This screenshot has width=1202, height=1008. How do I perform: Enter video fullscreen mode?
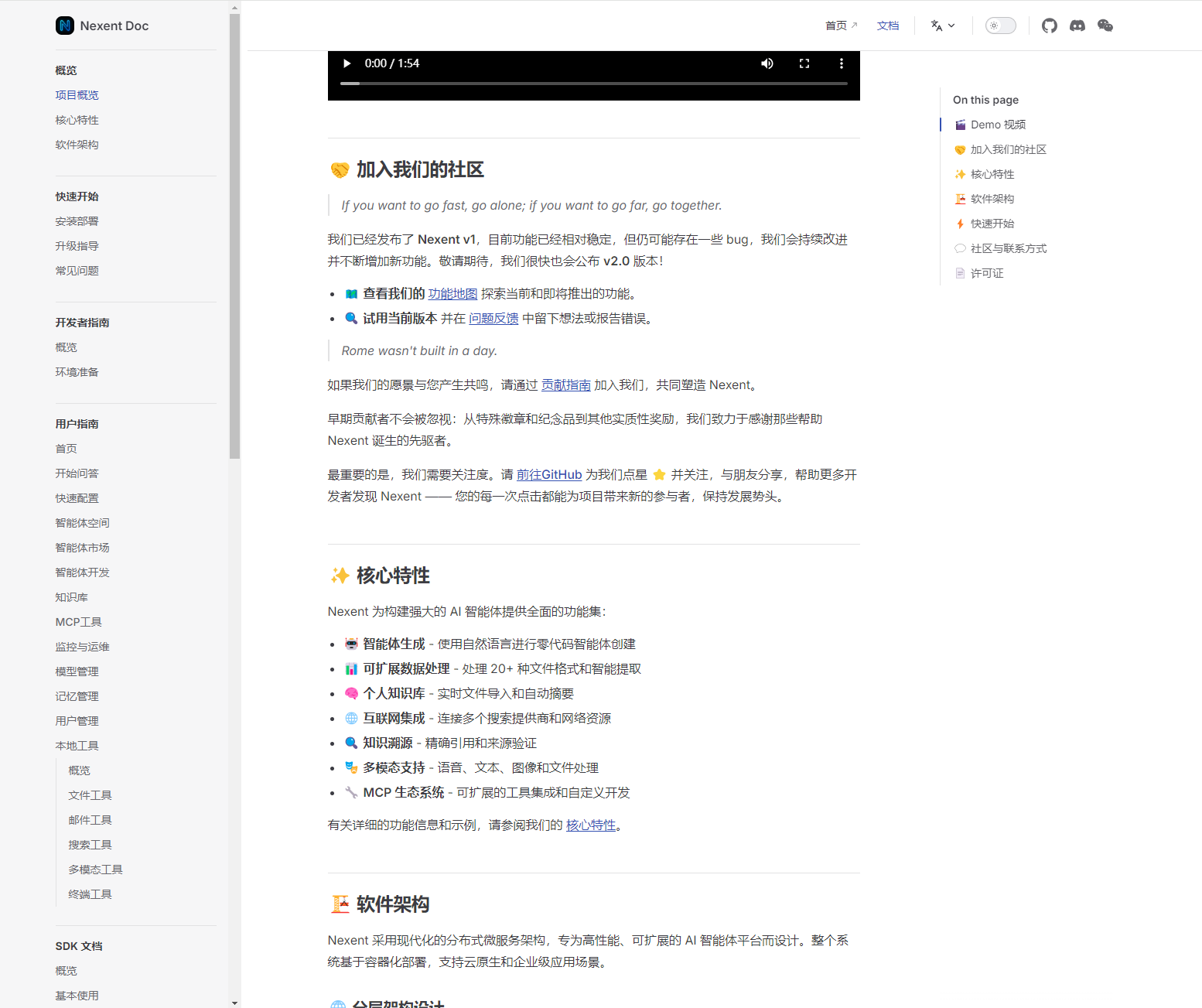(x=804, y=63)
